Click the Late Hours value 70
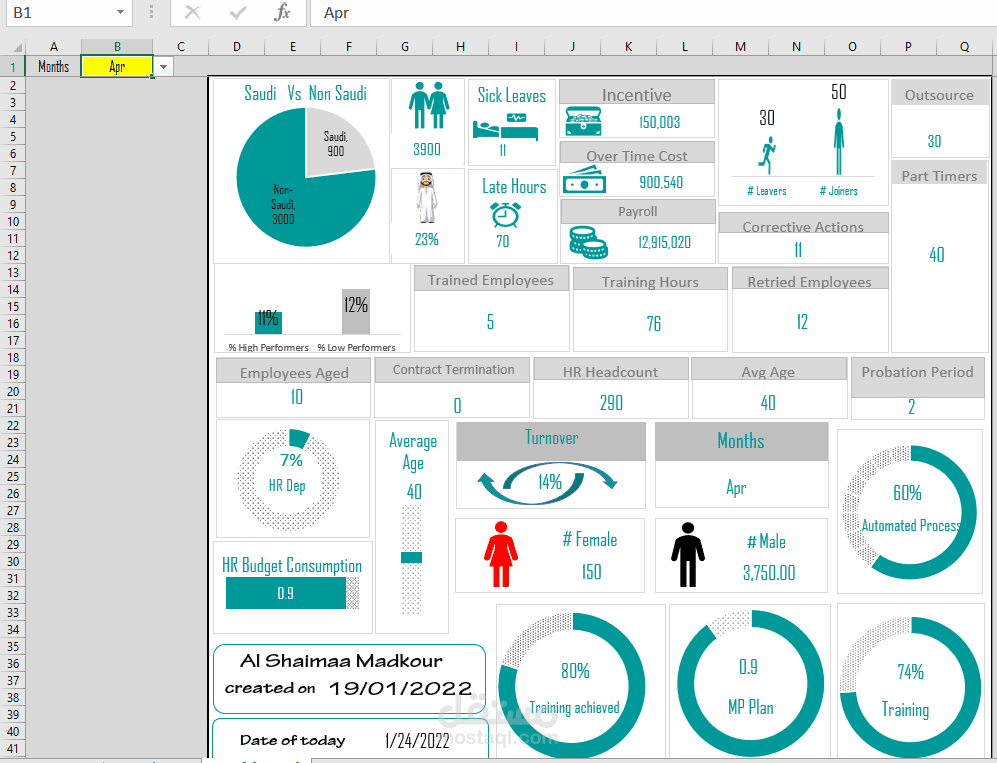Screen dimensions: 997x763 click(502, 242)
